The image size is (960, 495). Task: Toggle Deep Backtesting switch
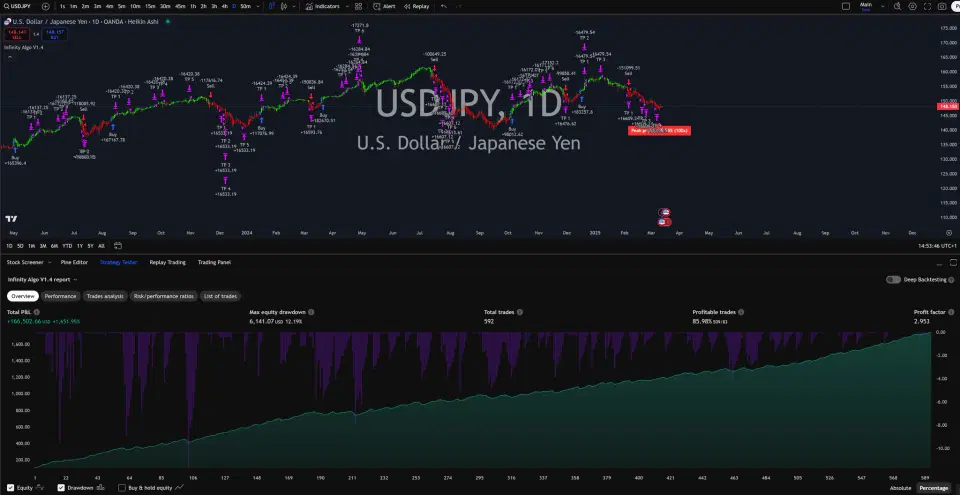[x=893, y=279]
